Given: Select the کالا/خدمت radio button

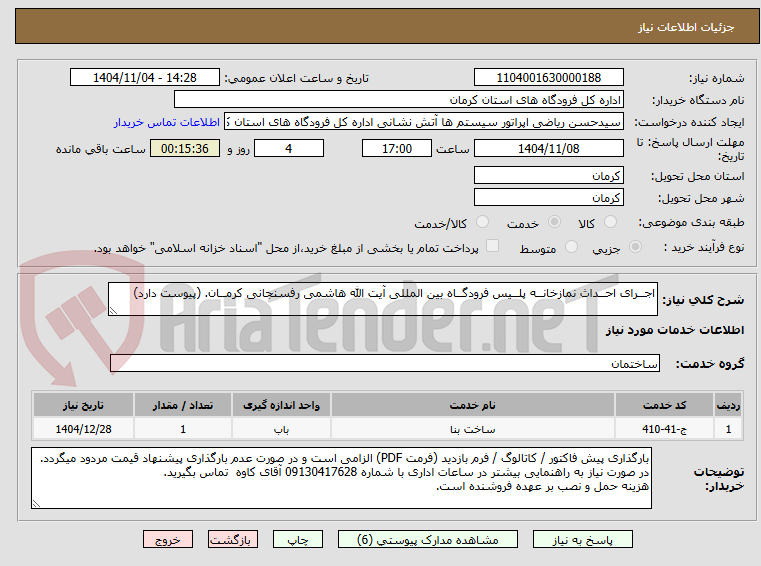Looking at the screenshot, I should [x=482, y=222].
